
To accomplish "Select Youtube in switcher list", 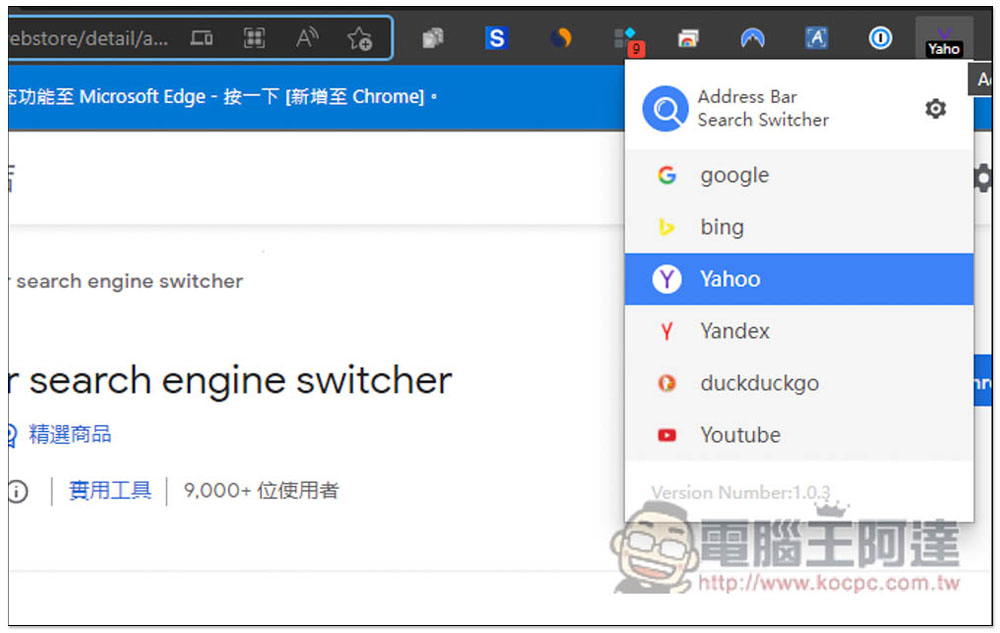I will coord(798,435).
